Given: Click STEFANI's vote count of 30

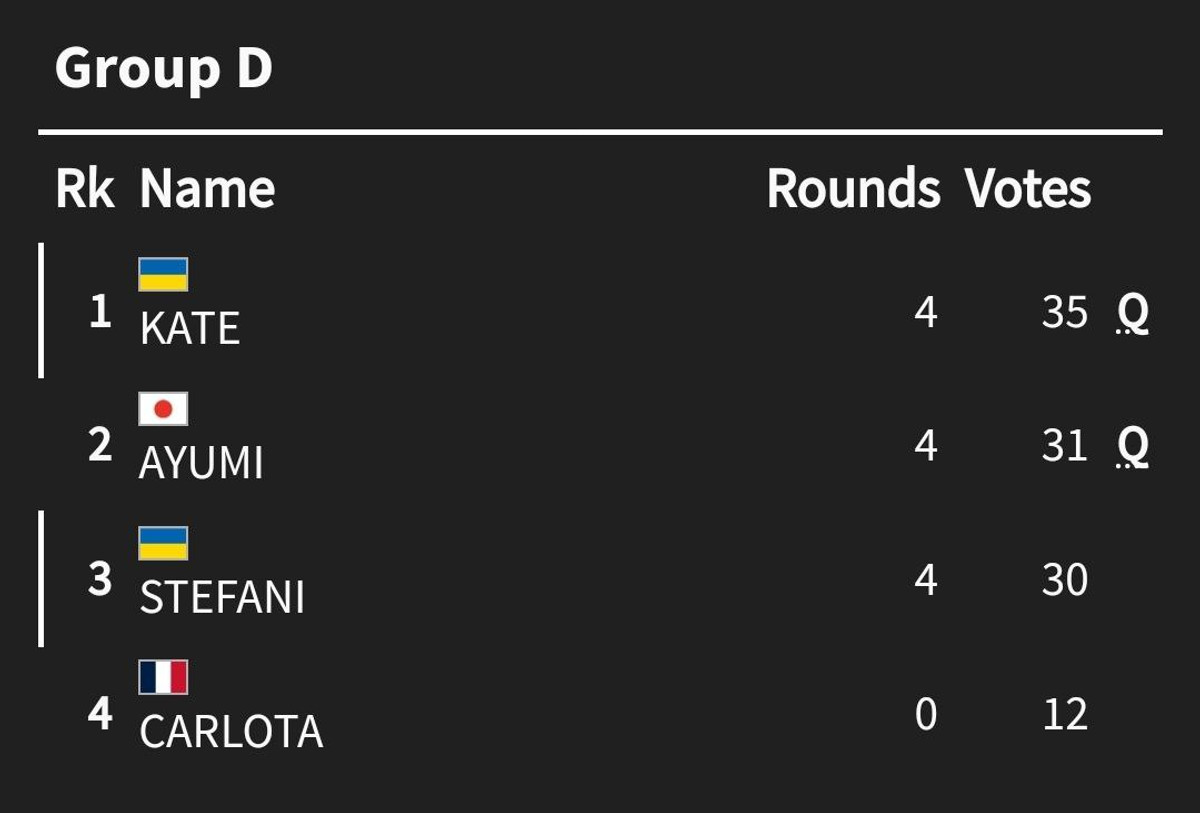Looking at the screenshot, I should tap(1064, 580).
